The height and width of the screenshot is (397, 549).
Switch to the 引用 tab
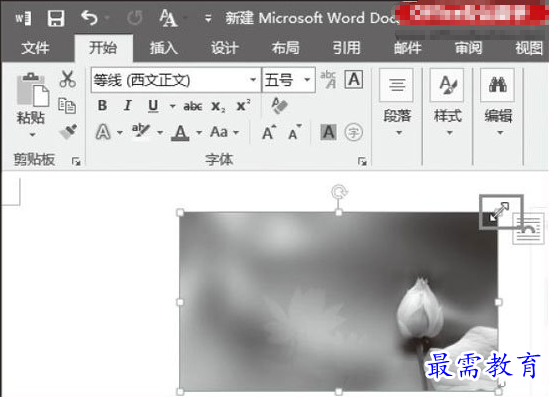(x=346, y=48)
